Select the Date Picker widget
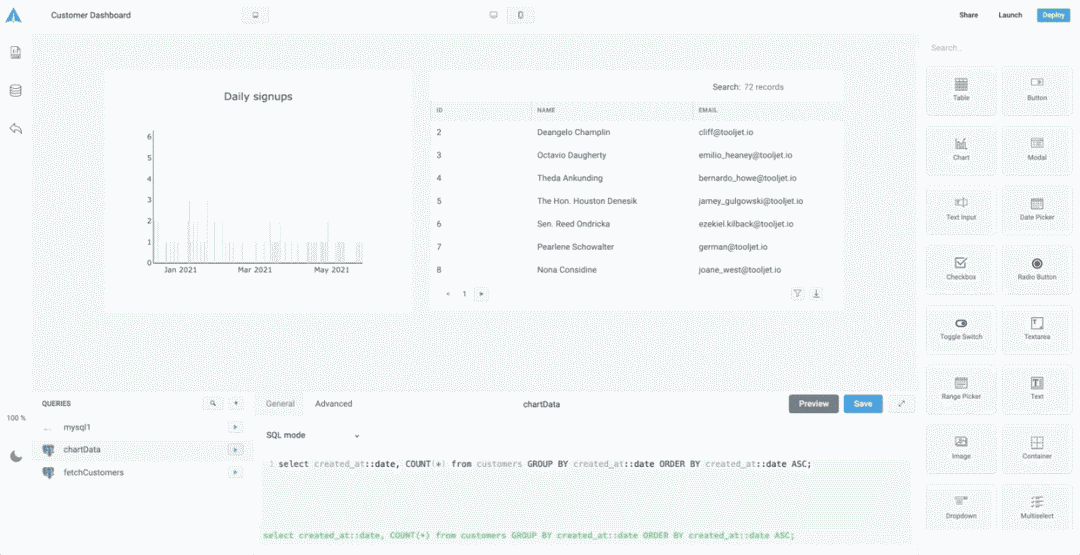1080x555 pixels. (1037, 209)
